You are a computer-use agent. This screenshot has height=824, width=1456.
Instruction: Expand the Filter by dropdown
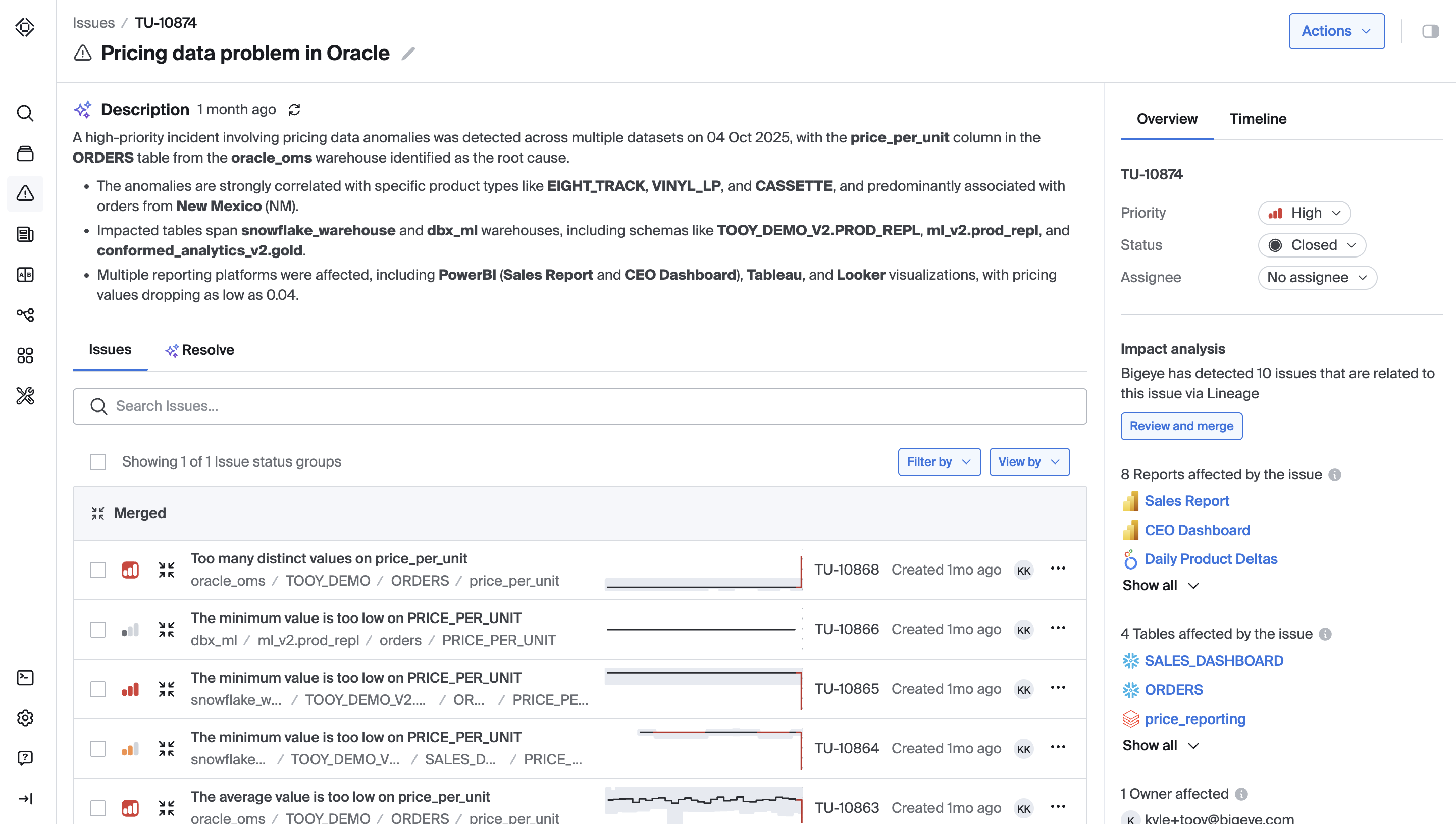click(939, 462)
